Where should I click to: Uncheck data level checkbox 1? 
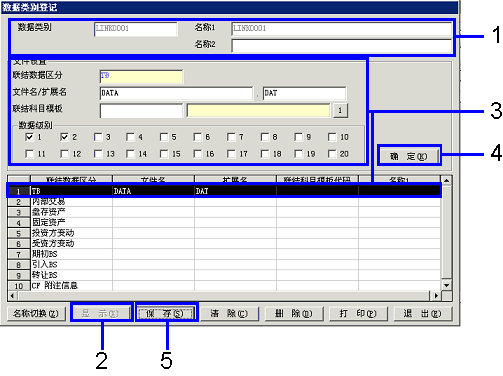(29, 137)
